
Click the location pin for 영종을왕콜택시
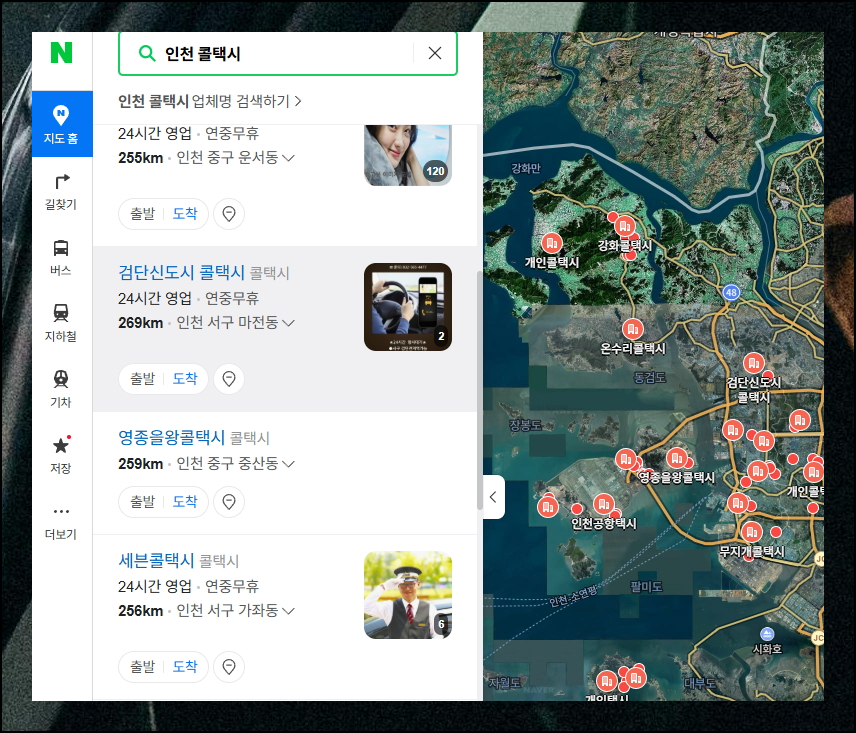229,502
